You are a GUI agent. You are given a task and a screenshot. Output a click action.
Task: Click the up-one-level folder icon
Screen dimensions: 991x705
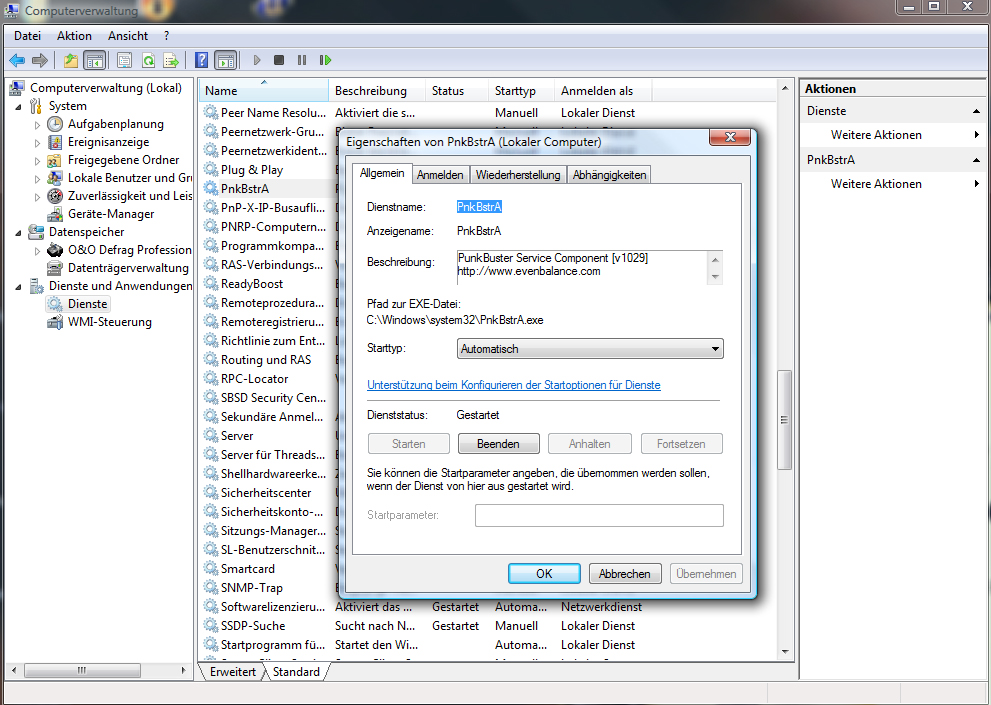(71, 60)
